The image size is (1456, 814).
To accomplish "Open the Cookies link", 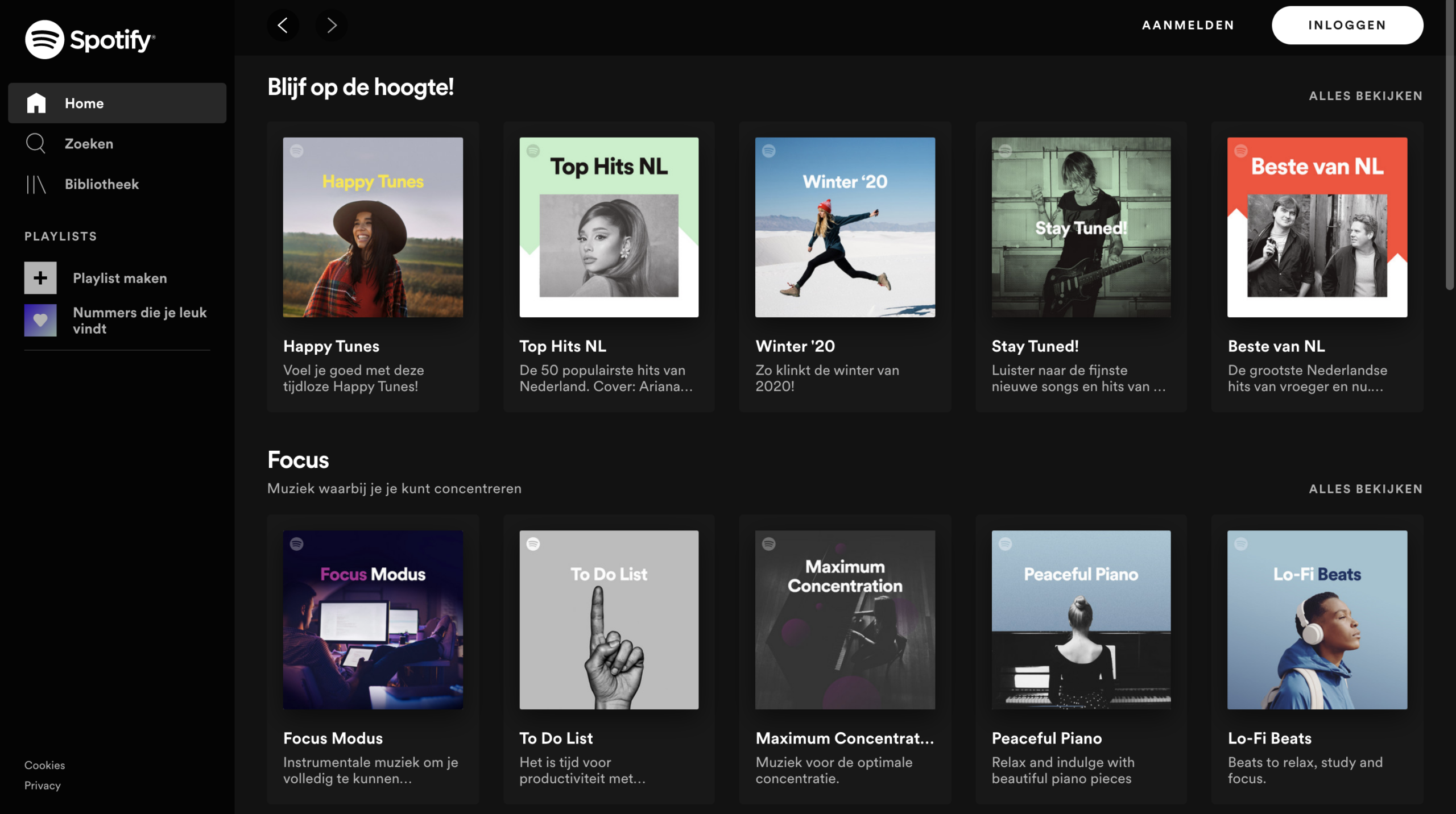I will pyautogui.click(x=44, y=765).
